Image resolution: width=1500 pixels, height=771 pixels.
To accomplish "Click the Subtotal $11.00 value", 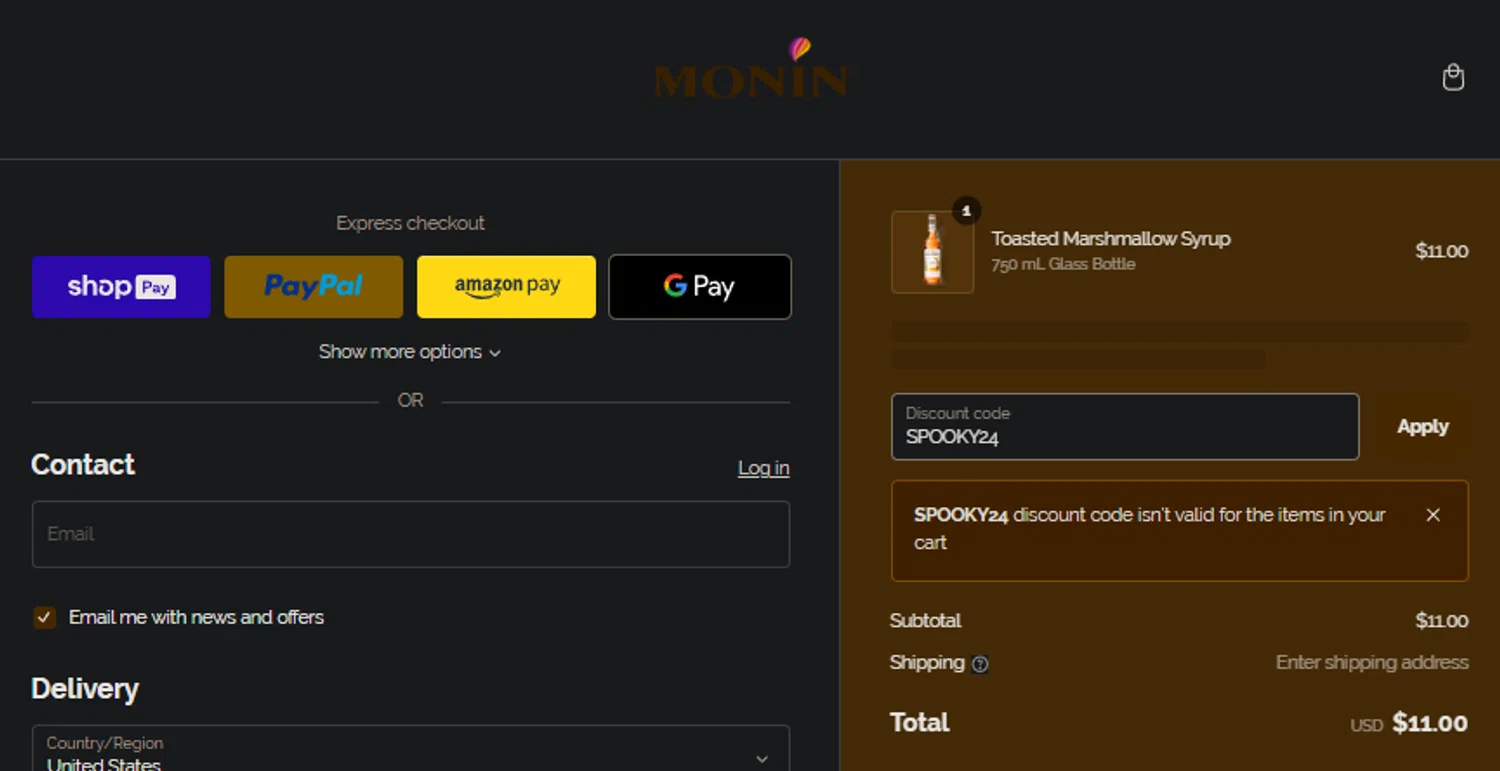I will (x=1442, y=621).
